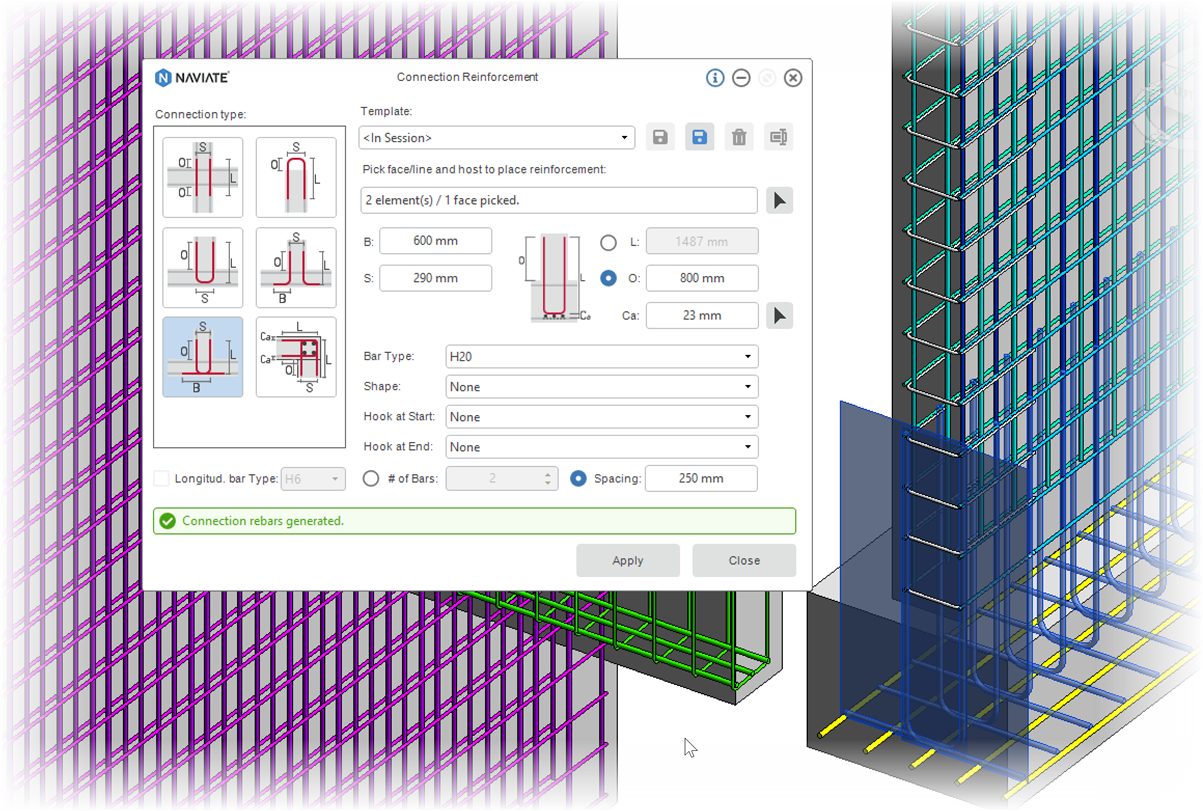Click the blue save-as template icon

click(699, 137)
